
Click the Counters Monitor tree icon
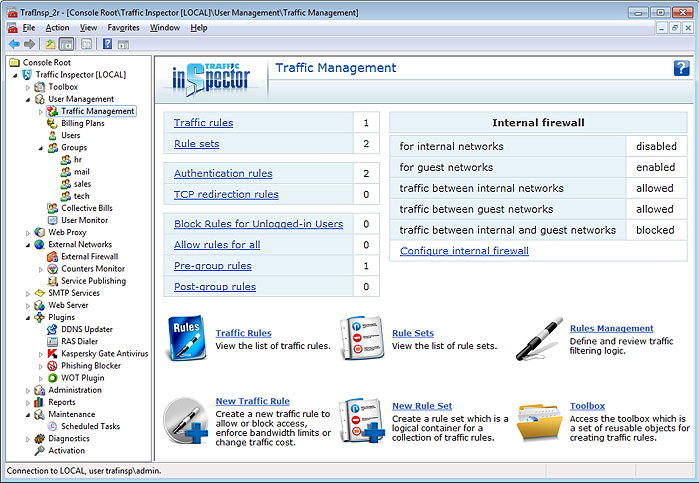click(53, 268)
